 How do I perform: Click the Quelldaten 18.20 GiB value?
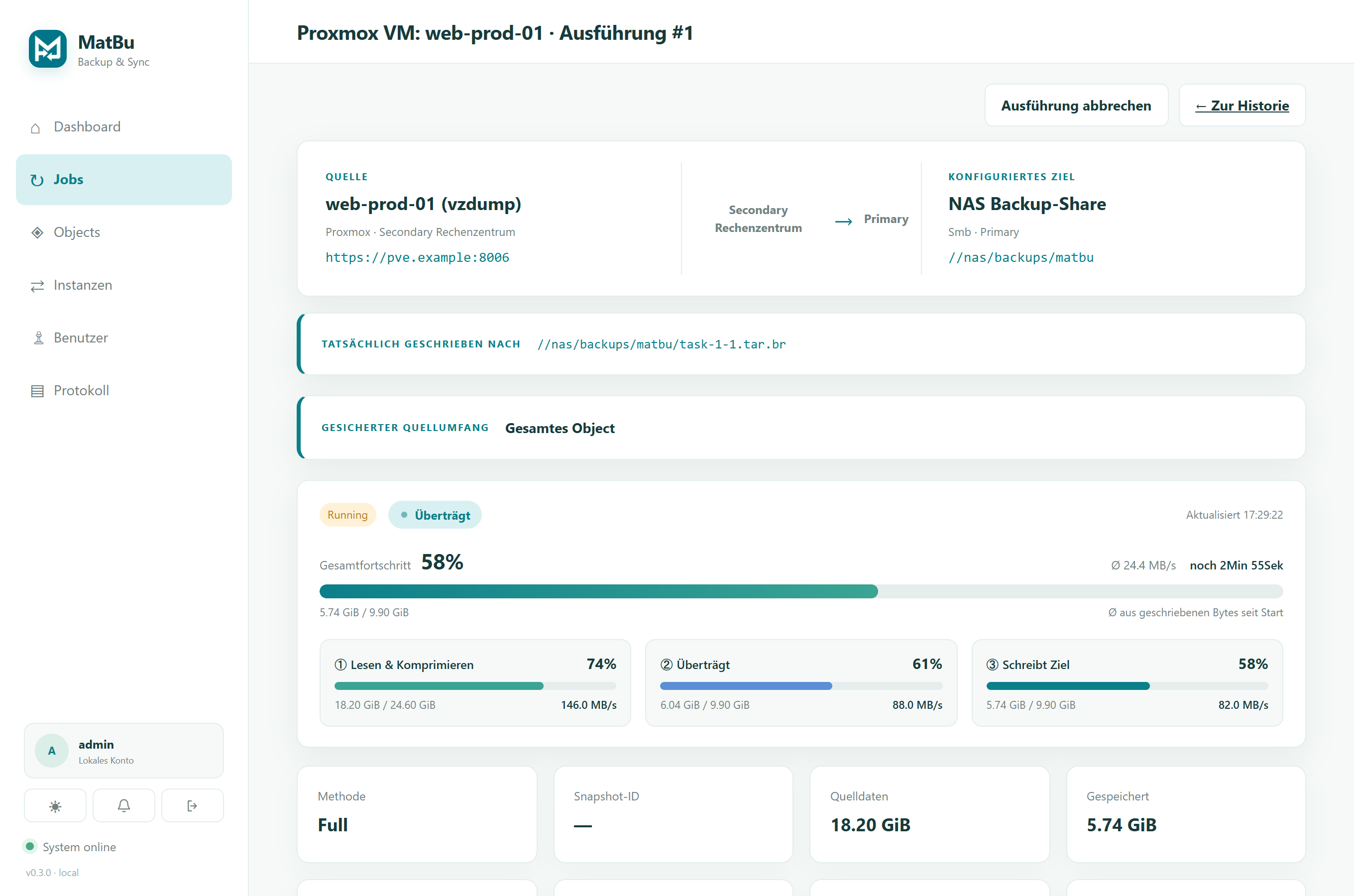871,825
